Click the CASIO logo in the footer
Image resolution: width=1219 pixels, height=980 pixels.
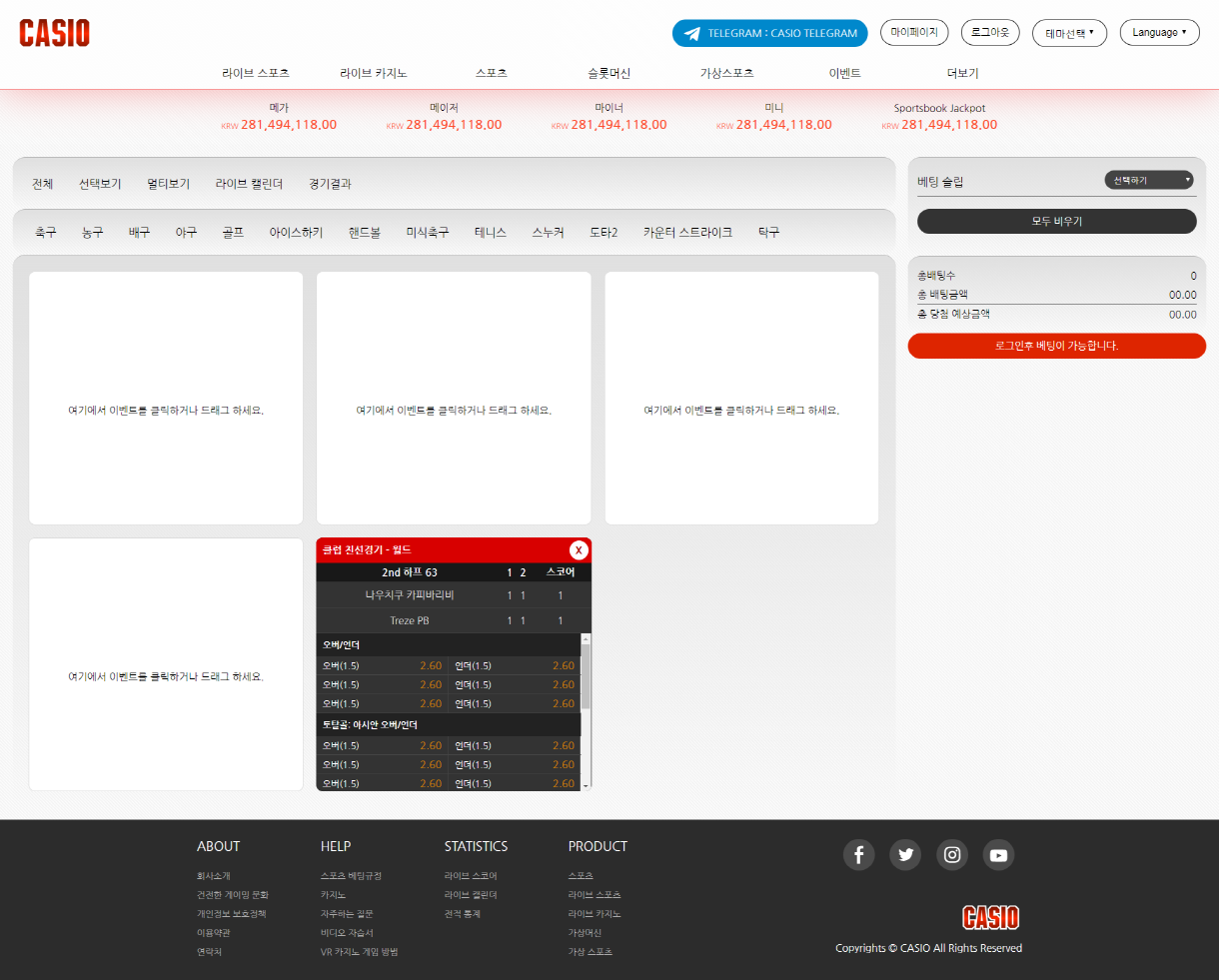click(990, 917)
